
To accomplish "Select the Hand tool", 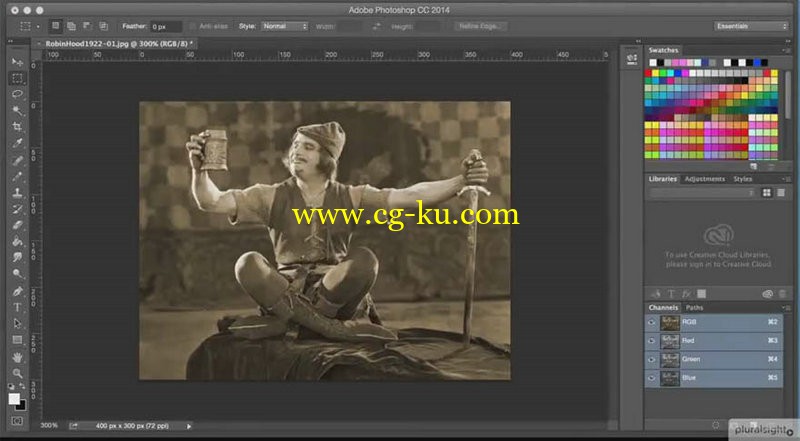I will (x=17, y=357).
